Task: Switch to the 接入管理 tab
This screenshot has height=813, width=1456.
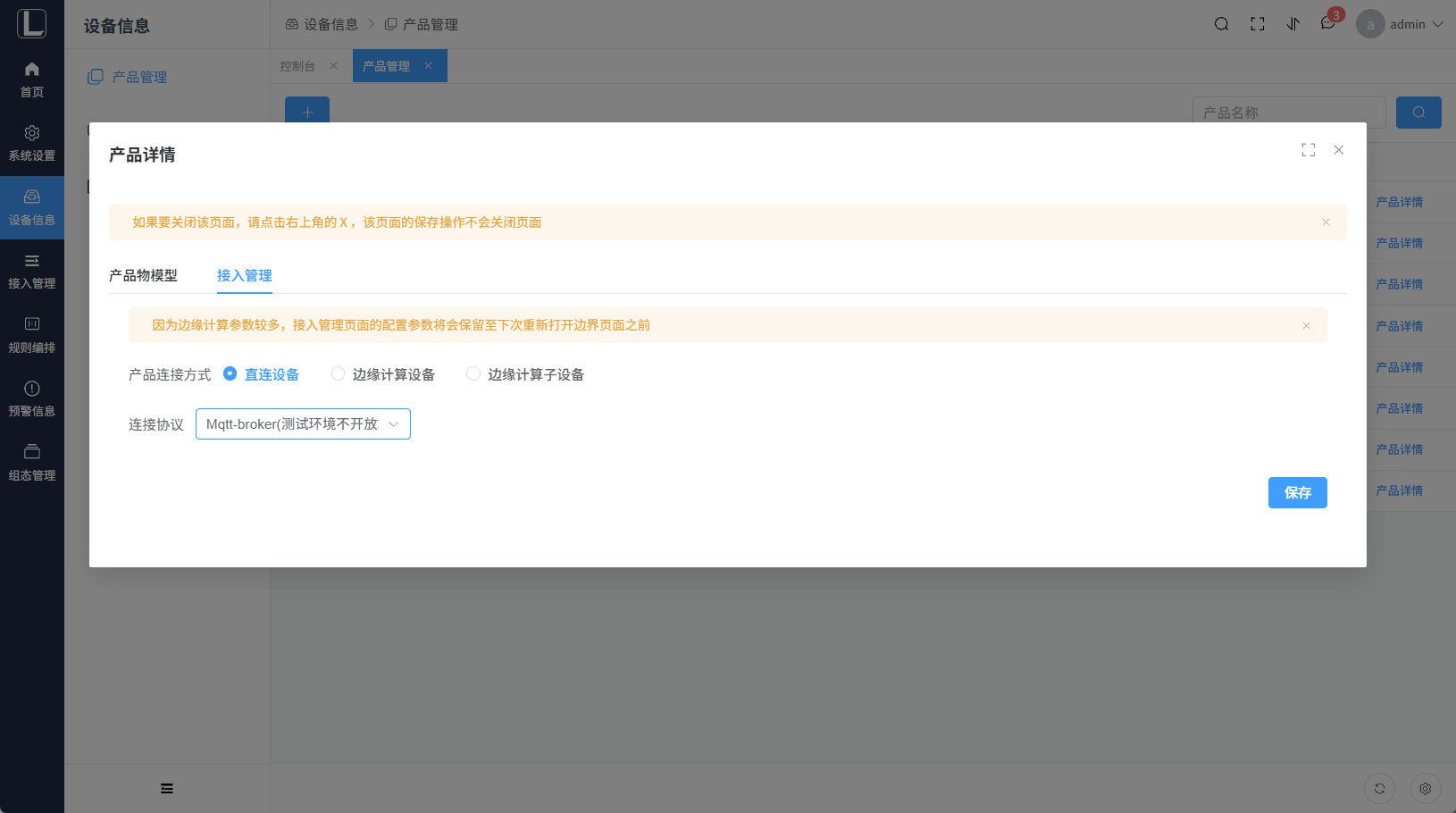Action: pos(245,275)
